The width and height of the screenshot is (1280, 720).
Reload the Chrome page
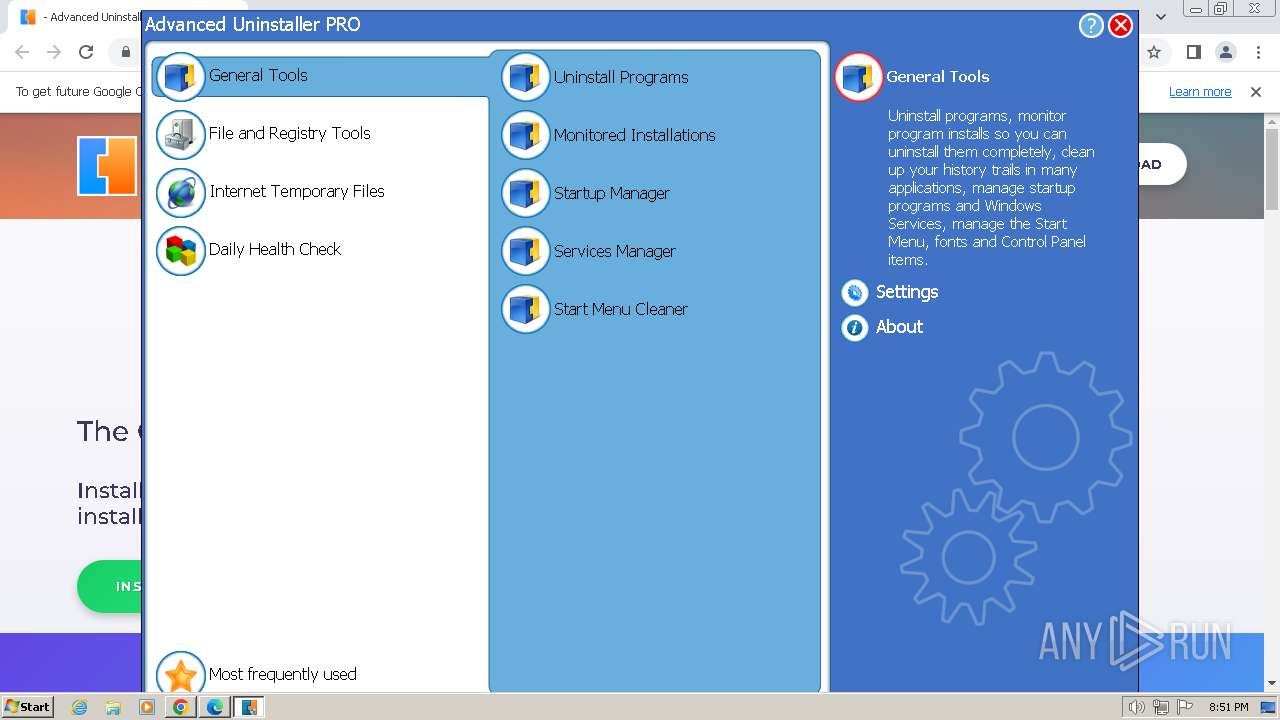86,52
